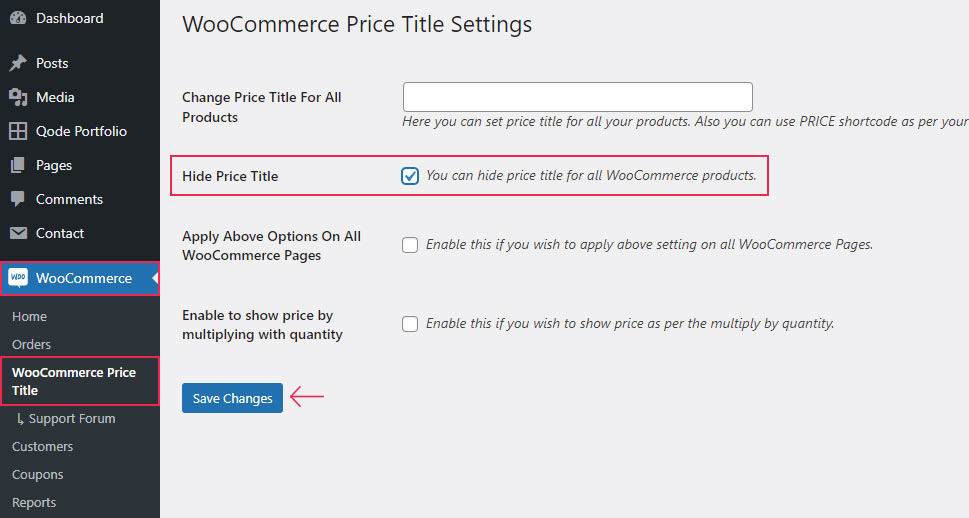Click the Dashboard gauge icon
The width and height of the screenshot is (969, 518).
point(18,18)
